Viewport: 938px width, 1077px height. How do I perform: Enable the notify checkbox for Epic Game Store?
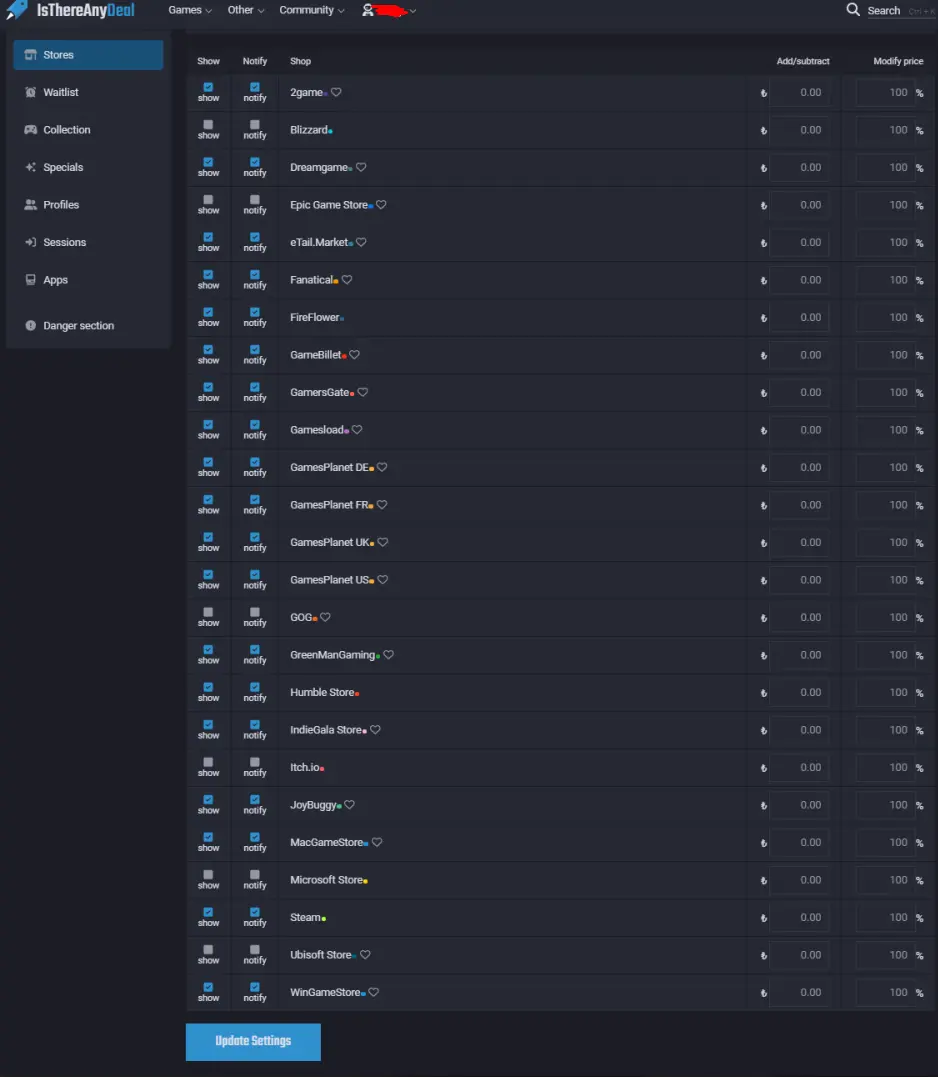pos(255,199)
